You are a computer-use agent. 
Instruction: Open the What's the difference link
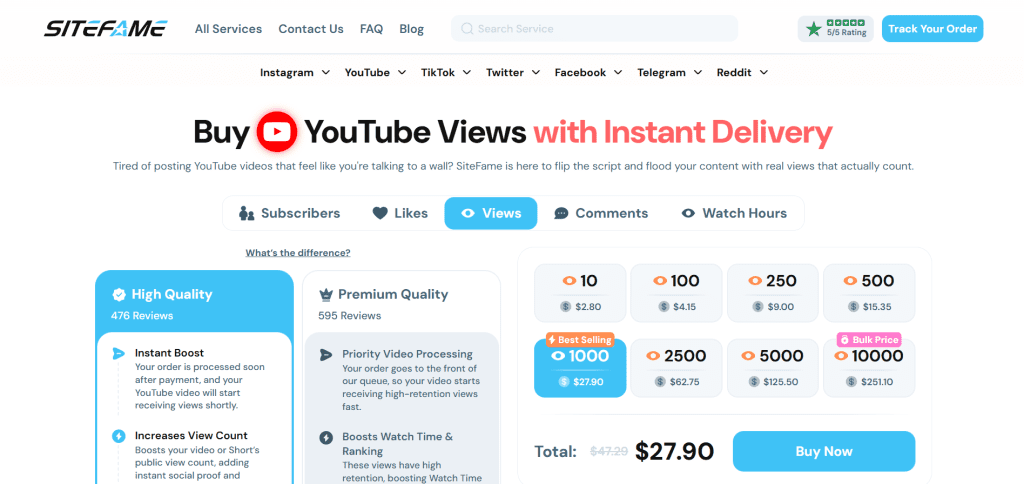click(x=298, y=253)
